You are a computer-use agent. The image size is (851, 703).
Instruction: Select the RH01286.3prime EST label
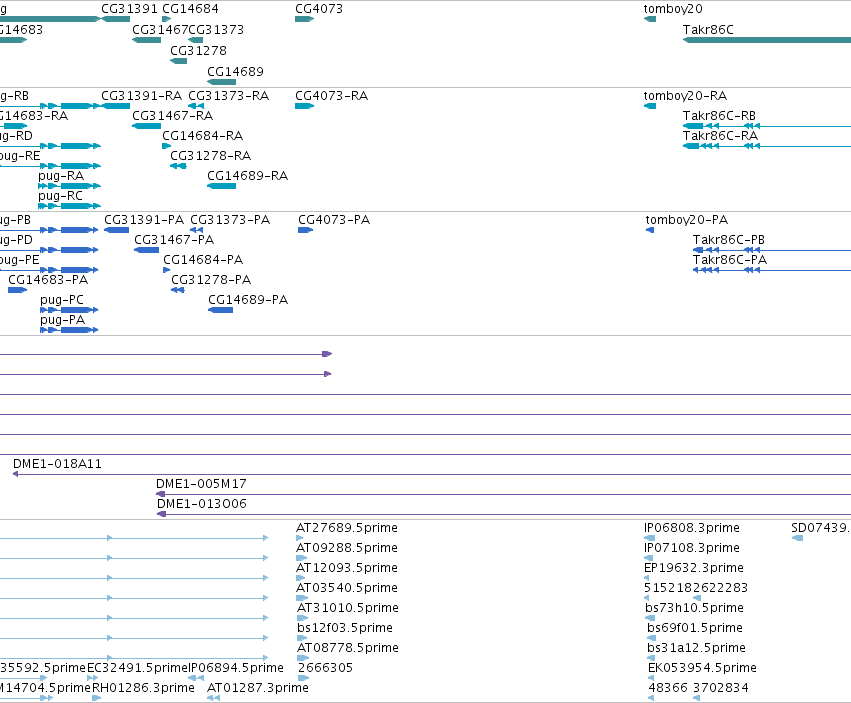coord(143,688)
